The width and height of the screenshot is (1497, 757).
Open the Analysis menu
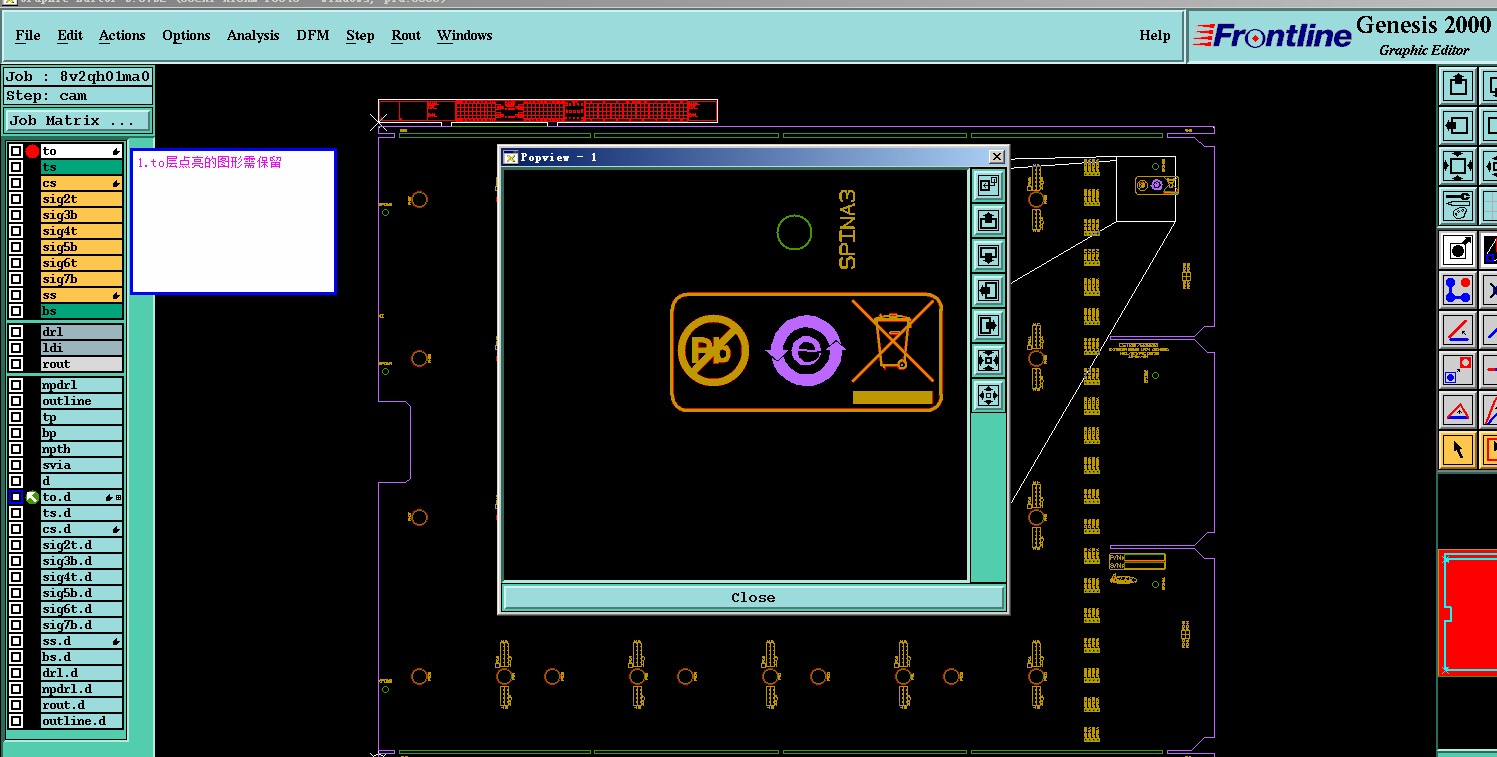point(253,35)
